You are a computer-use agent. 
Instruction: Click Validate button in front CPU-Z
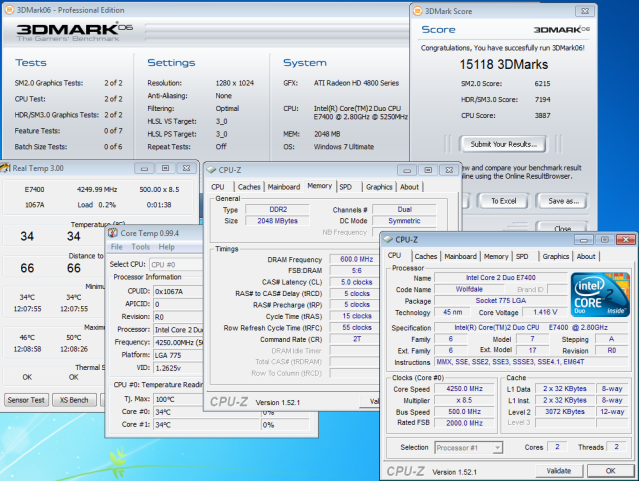coord(558,471)
